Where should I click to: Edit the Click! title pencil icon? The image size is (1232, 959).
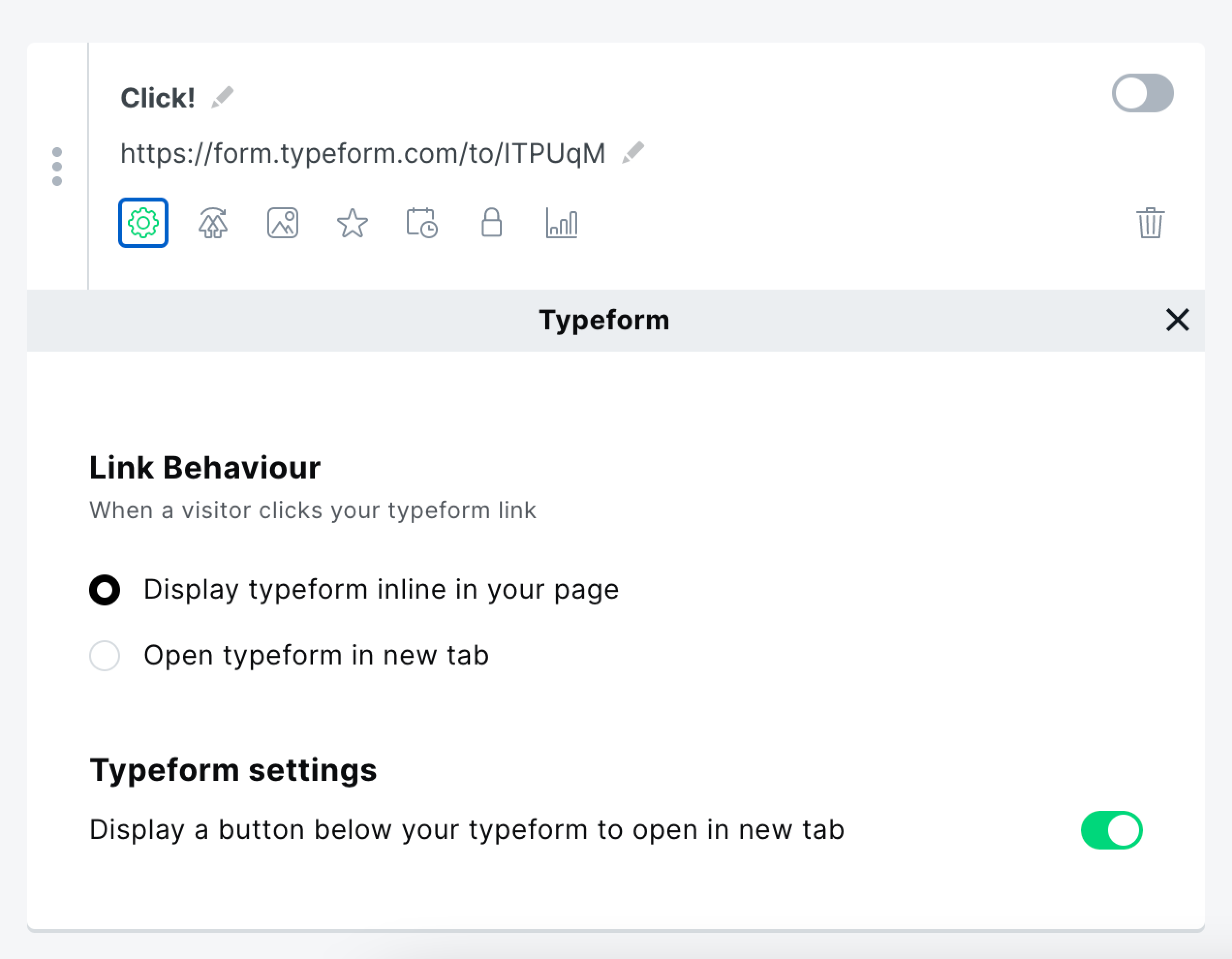click(x=222, y=97)
